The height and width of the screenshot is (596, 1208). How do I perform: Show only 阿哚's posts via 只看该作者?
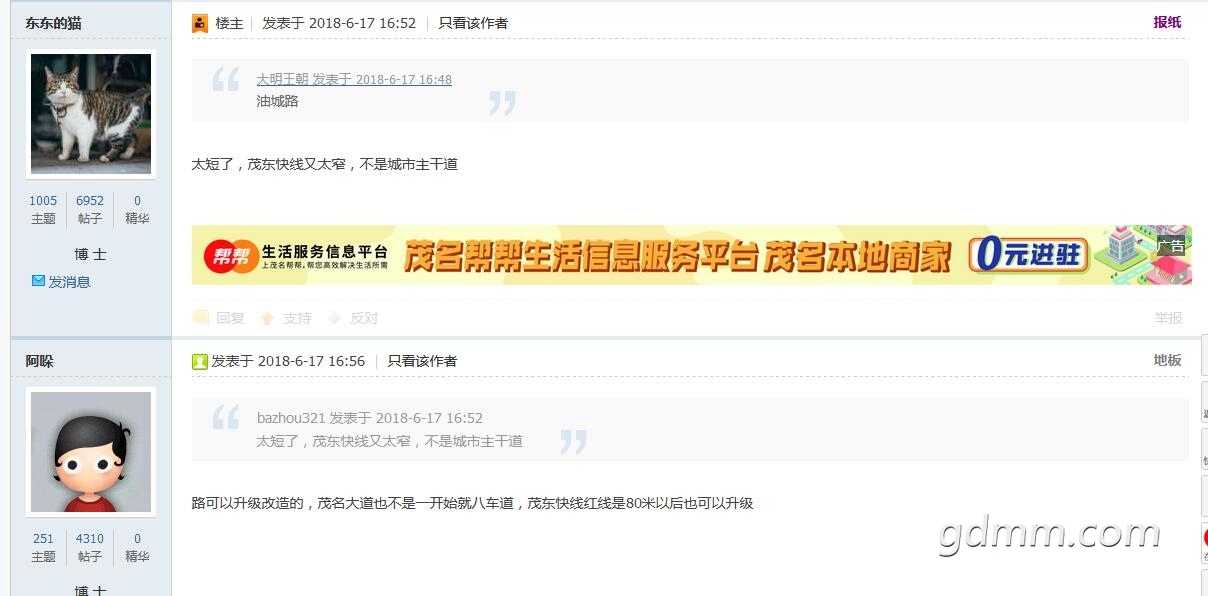click(x=422, y=361)
